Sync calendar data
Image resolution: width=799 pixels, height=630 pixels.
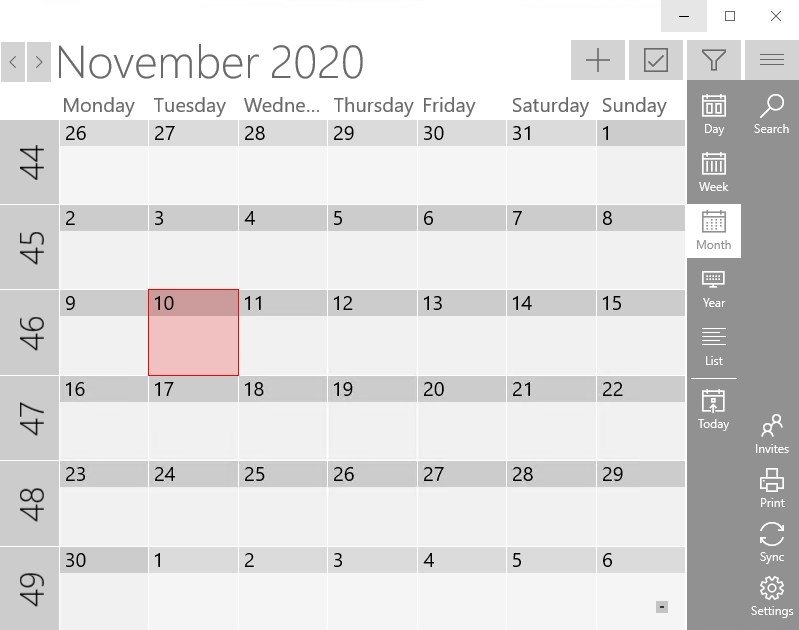[x=771, y=542]
